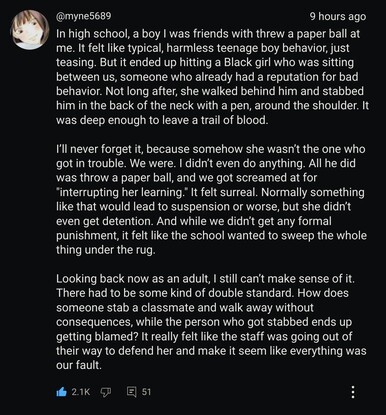This screenshot has width=386, height=415.
Task: Open replies via the comment bubble icon
Action: click(x=132, y=392)
